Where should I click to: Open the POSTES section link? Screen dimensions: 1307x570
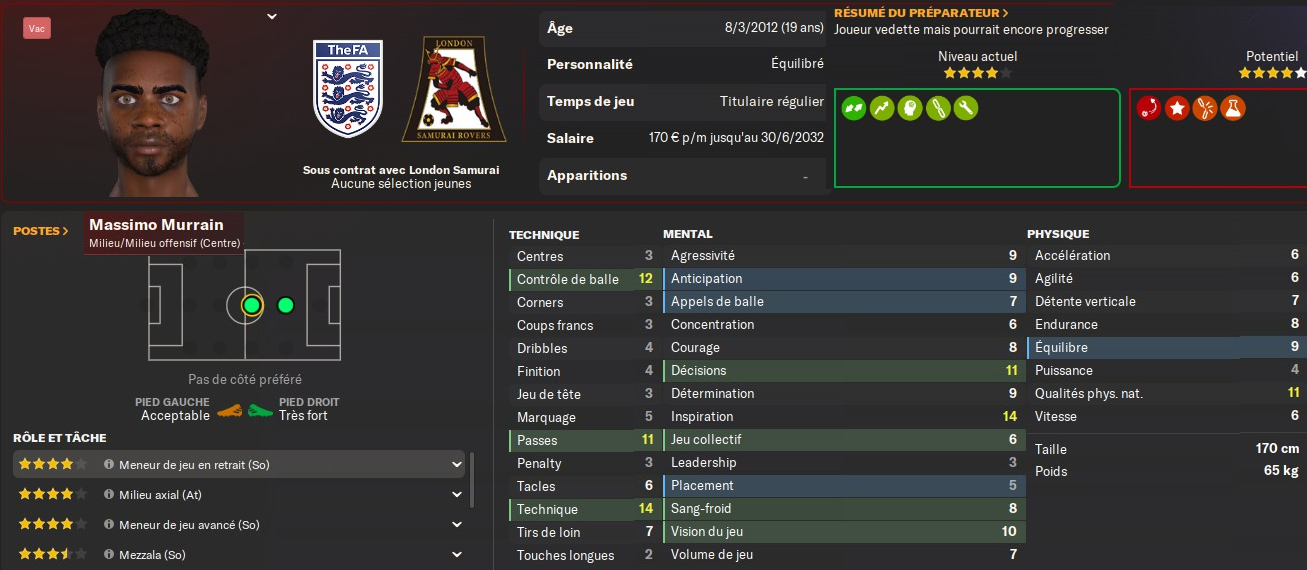(41, 231)
